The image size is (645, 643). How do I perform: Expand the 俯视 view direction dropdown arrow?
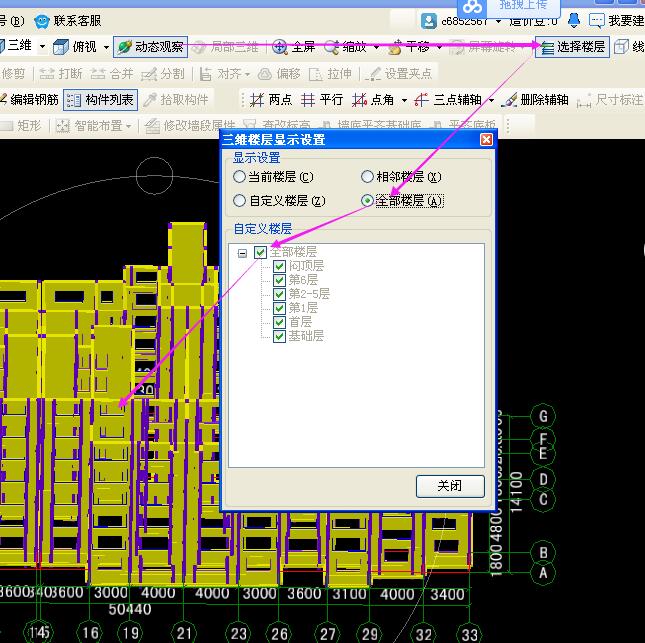(x=106, y=47)
